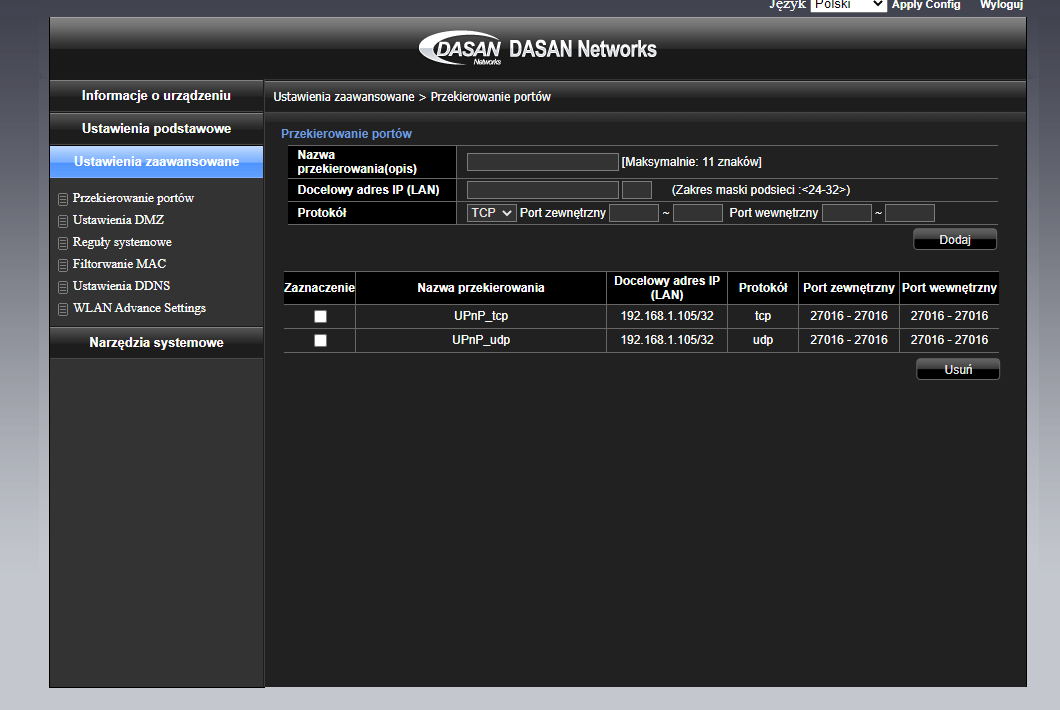Click 192.168.1.105/32 in UPnP_udp row
The height and width of the screenshot is (710, 1060).
[x=667, y=340]
